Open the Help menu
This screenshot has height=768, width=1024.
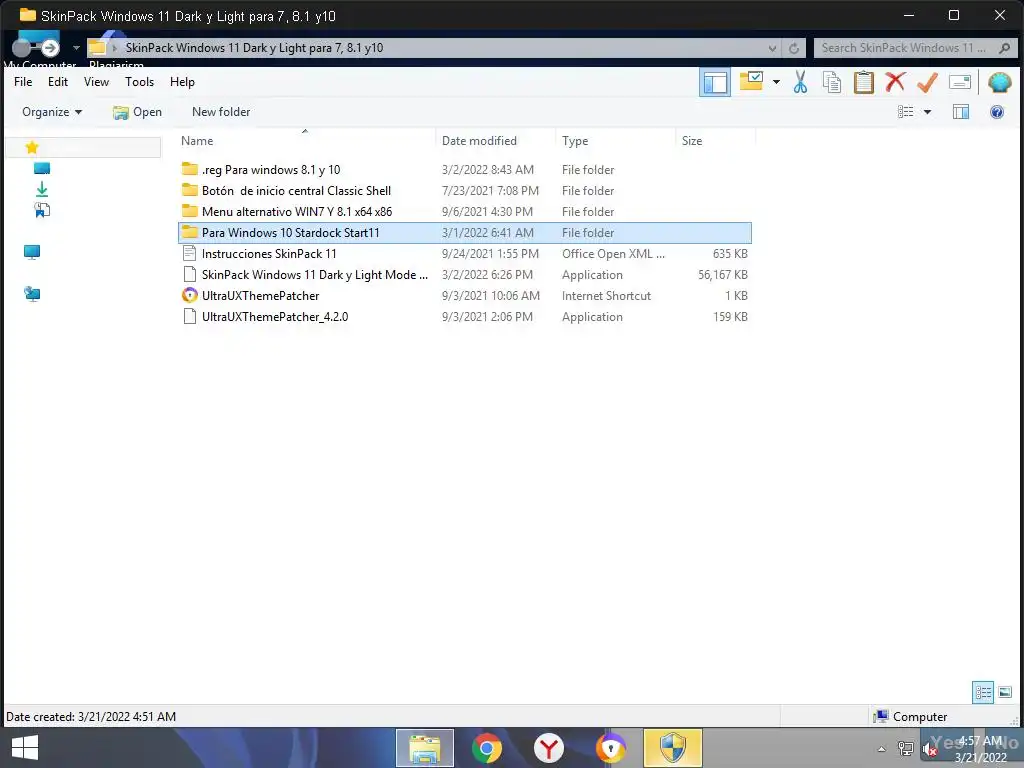tap(182, 82)
